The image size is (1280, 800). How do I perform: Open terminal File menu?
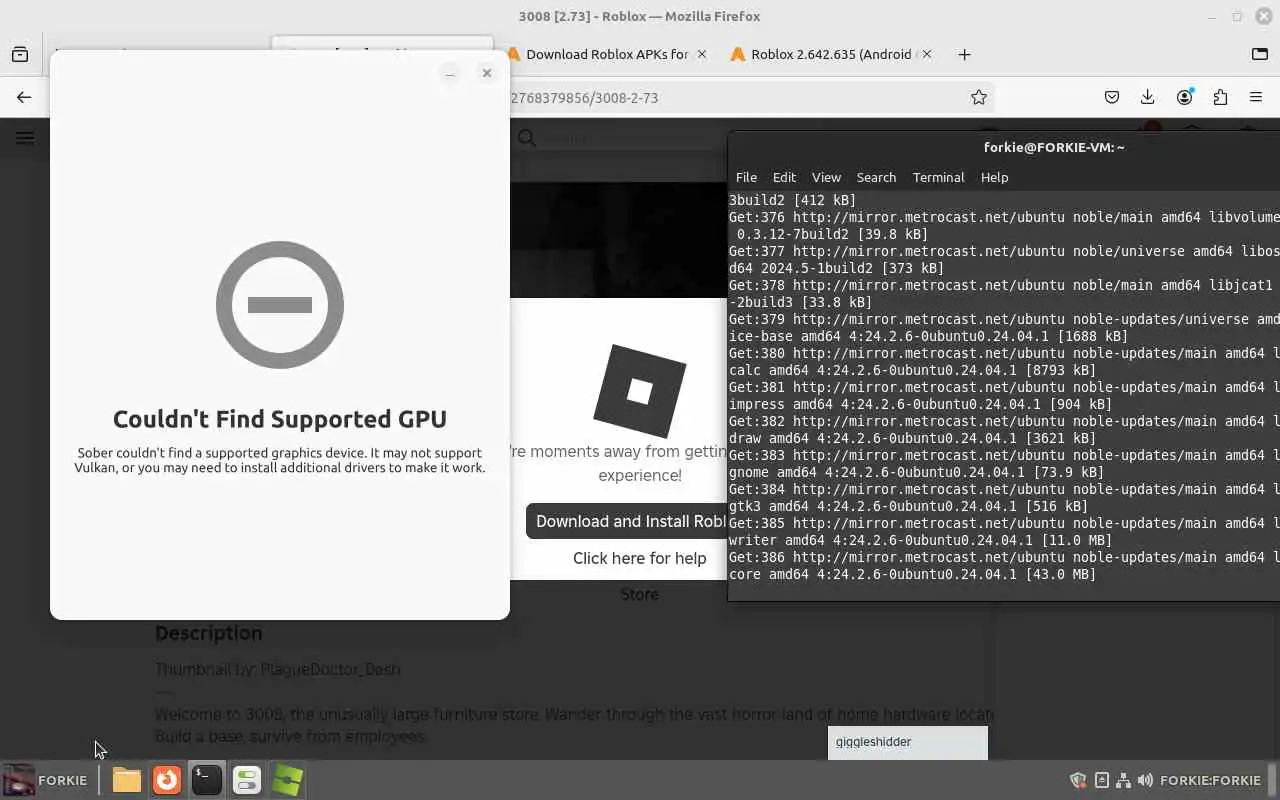(x=746, y=177)
